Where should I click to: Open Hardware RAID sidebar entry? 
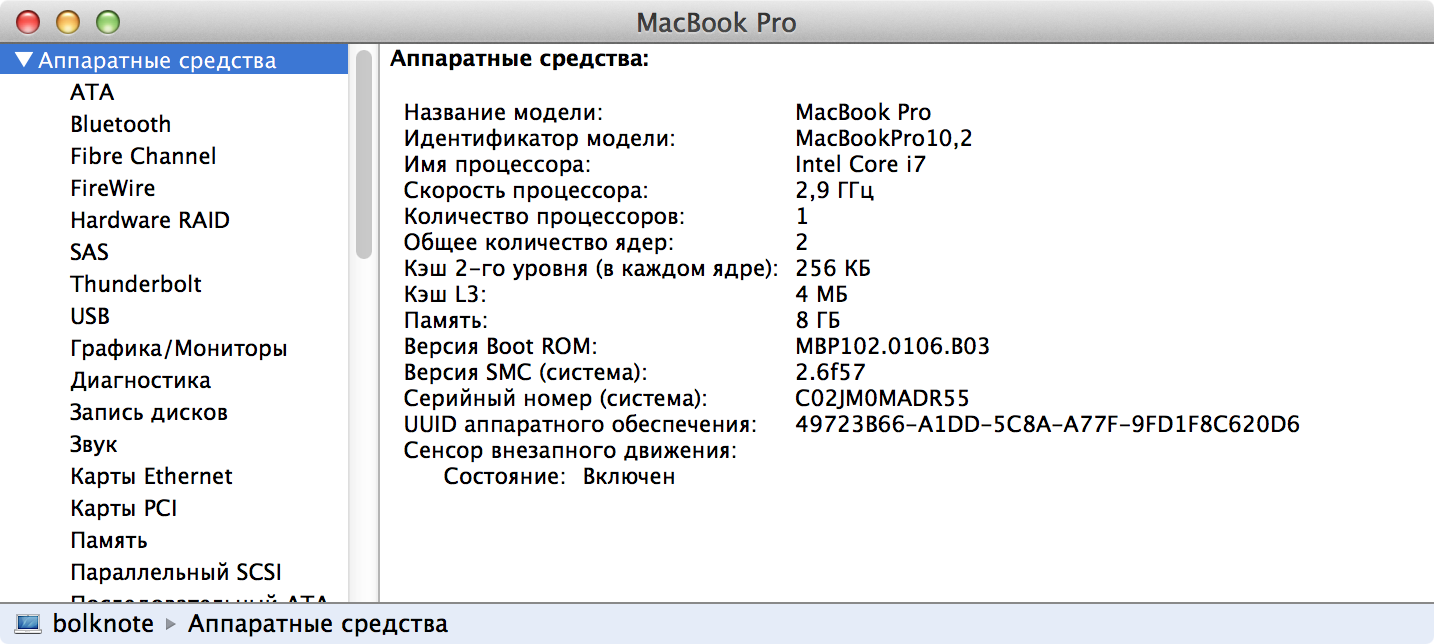click(150, 220)
